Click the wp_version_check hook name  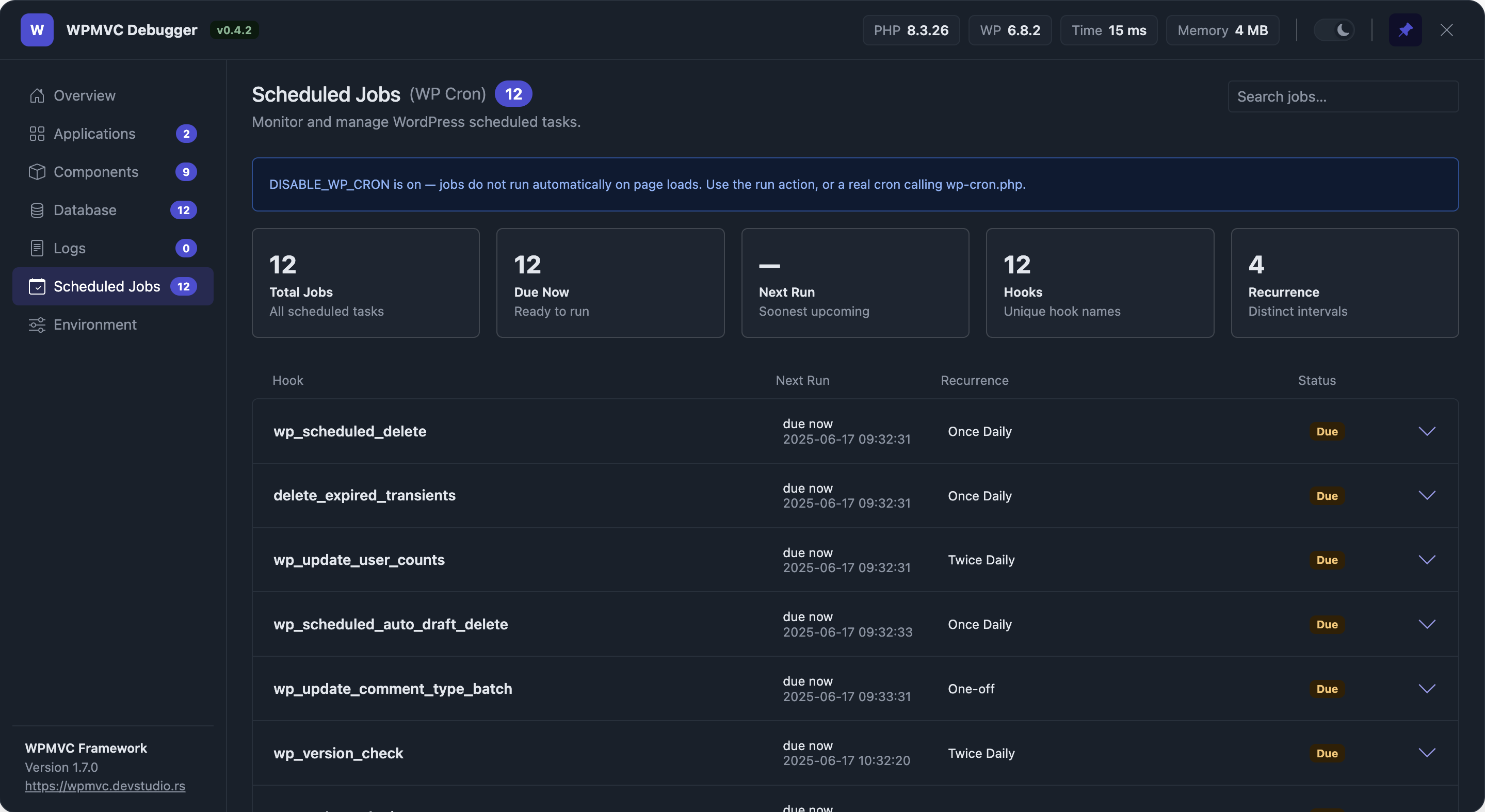[x=338, y=753]
